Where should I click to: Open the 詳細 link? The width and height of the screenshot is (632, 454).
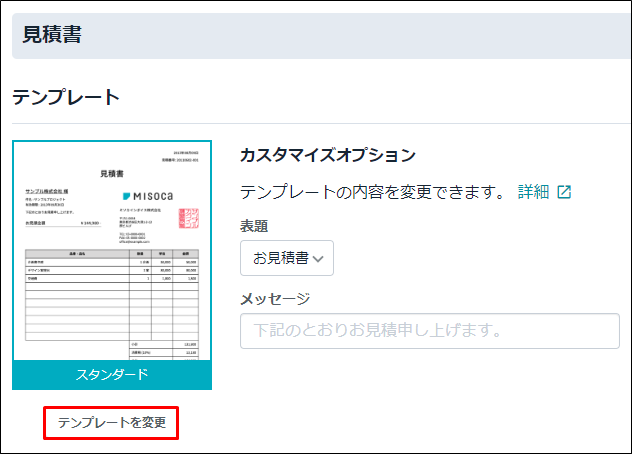point(533,192)
